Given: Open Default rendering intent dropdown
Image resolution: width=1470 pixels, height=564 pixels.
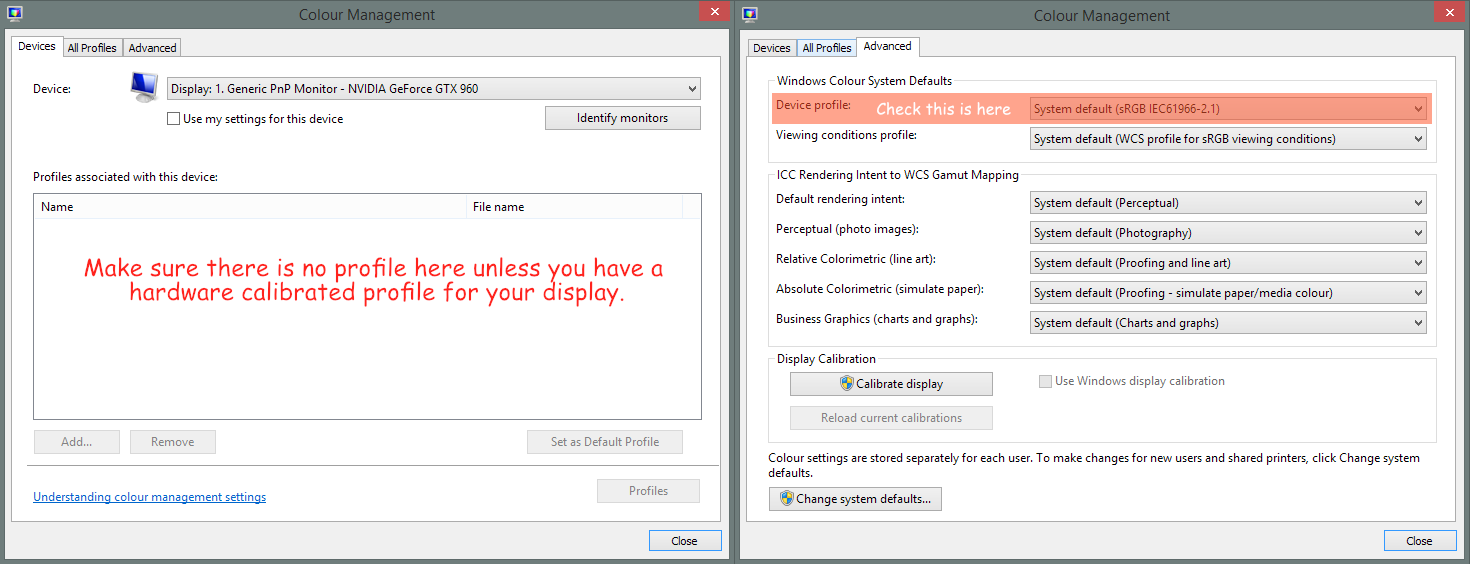Looking at the screenshot, I should (1228, 203).
